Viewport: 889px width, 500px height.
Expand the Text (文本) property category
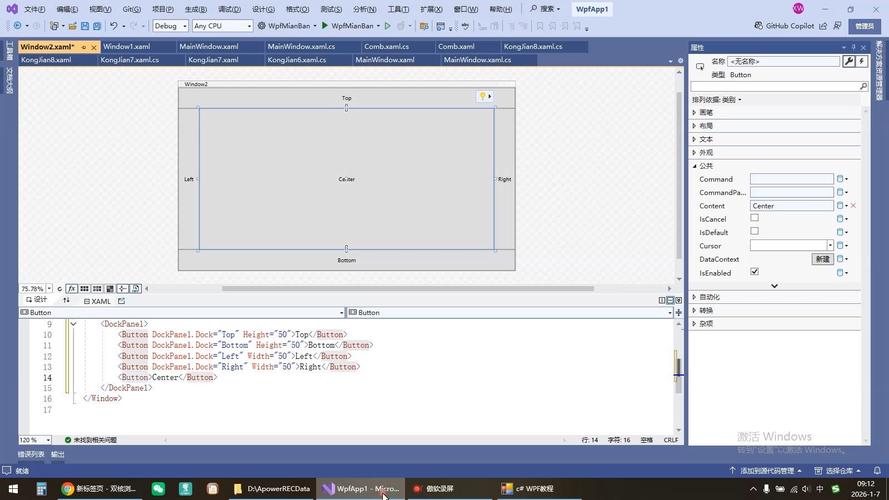695,139
